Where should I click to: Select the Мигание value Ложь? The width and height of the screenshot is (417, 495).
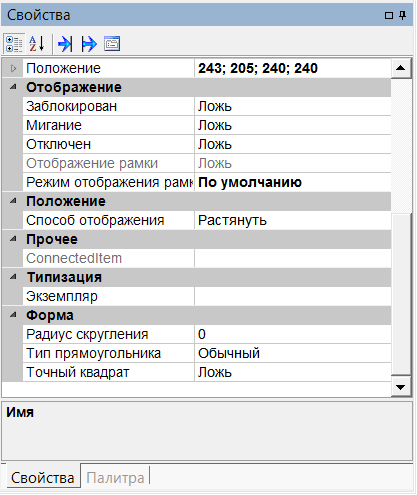(292, 125)
